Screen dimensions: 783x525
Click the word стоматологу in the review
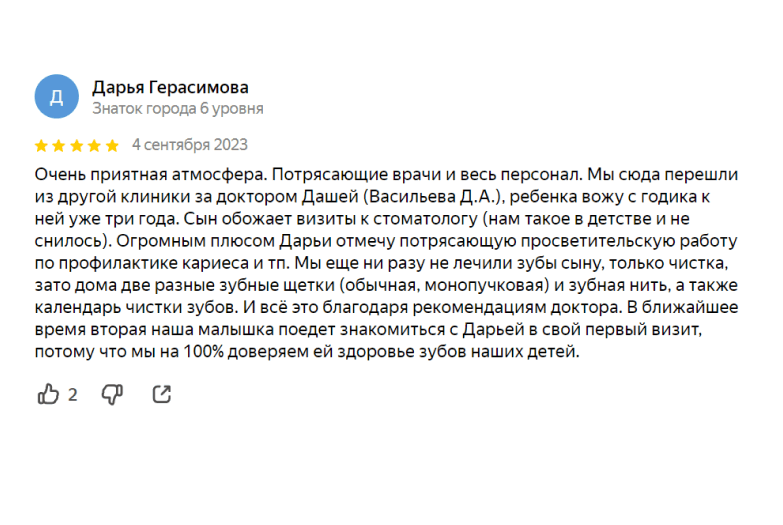[x=425, y=219]
